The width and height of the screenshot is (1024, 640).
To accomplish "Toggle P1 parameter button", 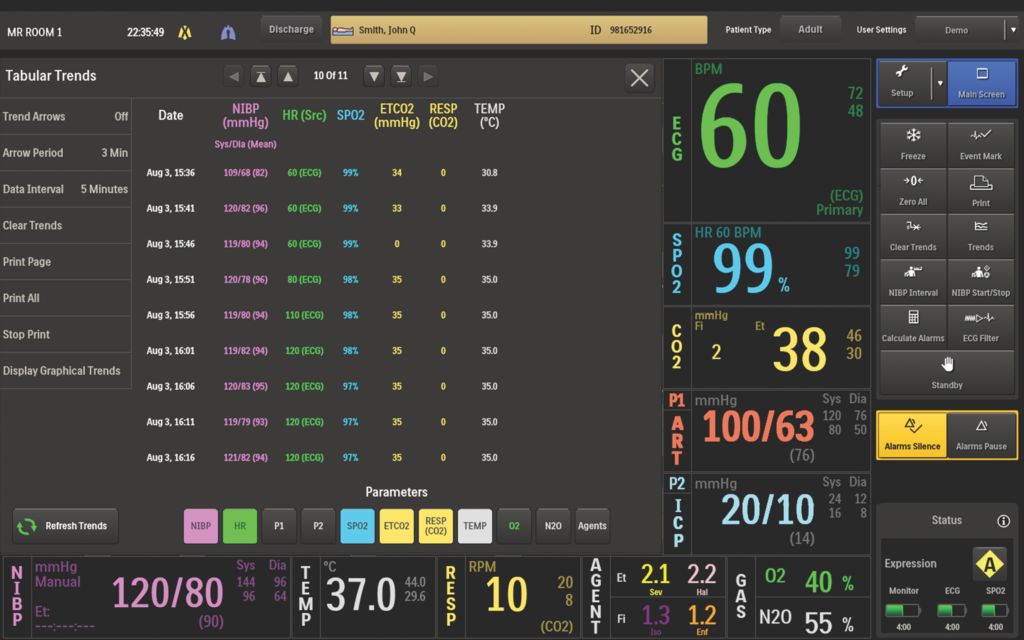I will point(279,526).
